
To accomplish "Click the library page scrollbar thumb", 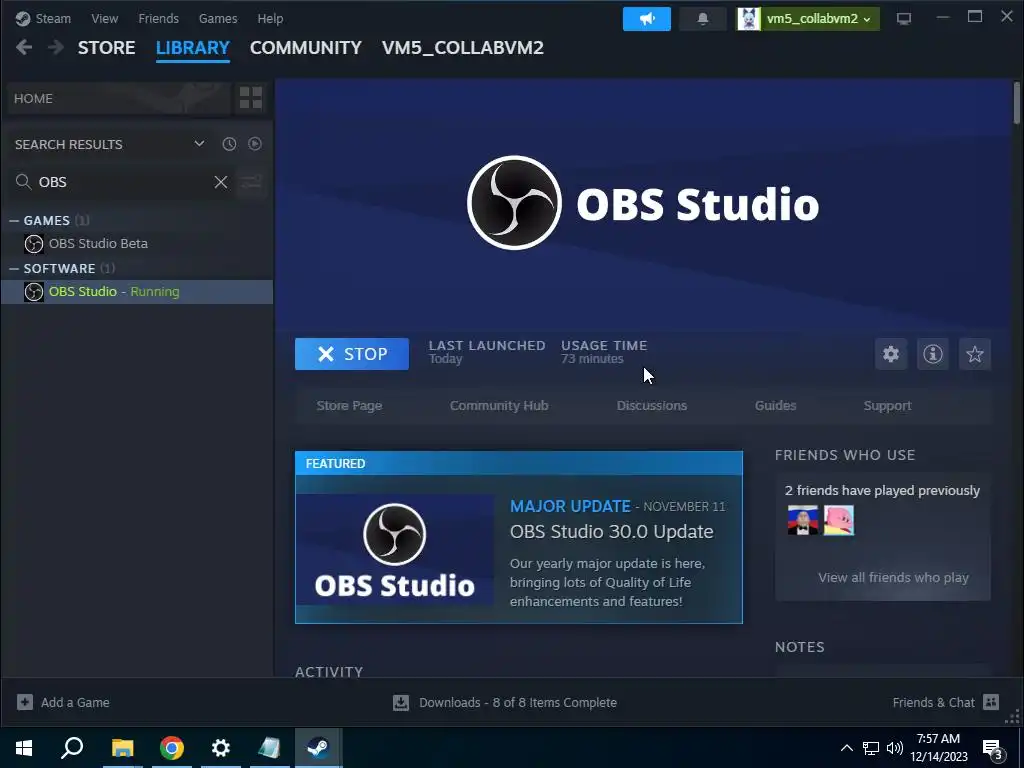I will pos(1017,103).
